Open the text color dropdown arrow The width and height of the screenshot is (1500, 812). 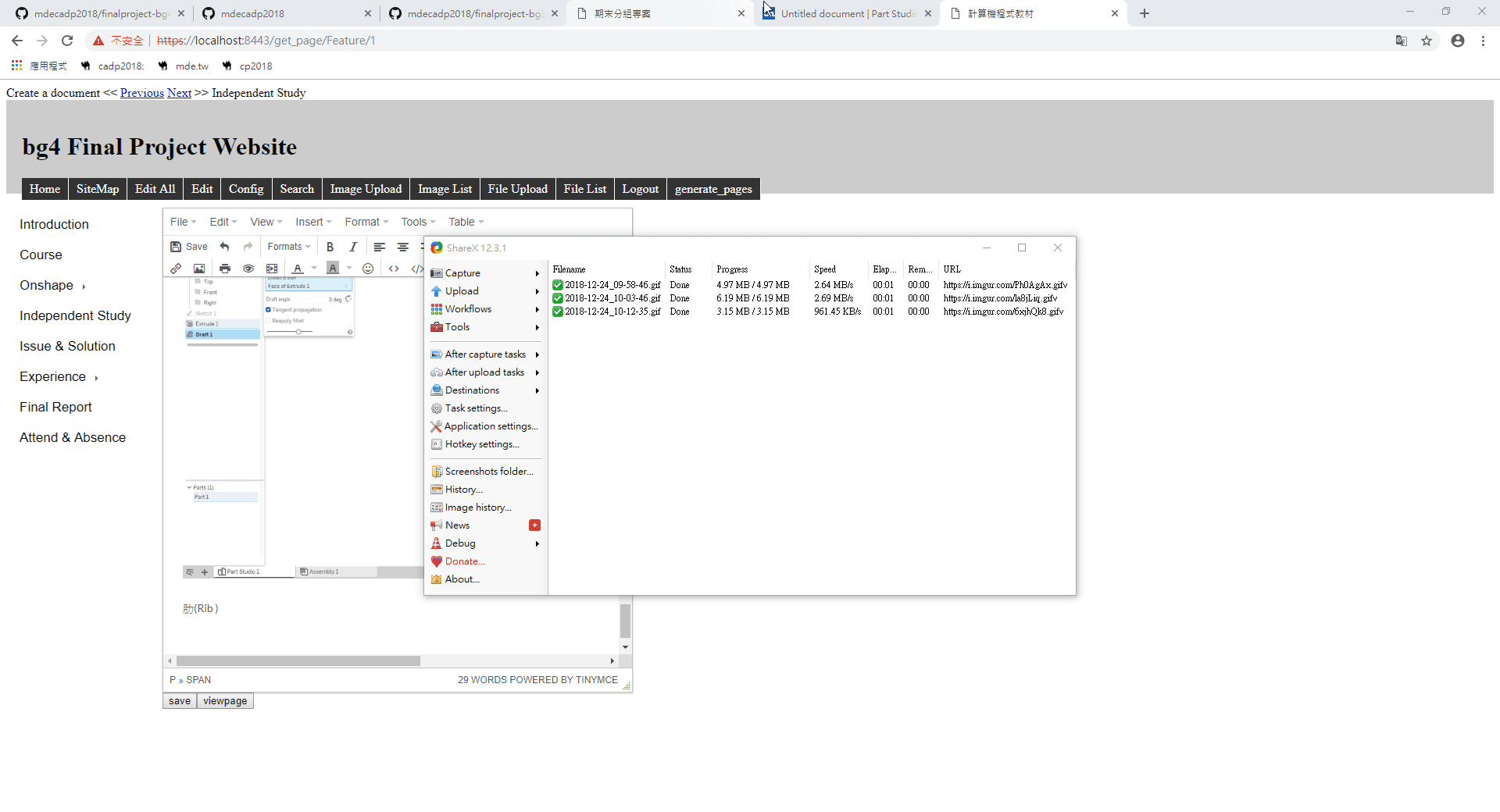tap(314, 269)
